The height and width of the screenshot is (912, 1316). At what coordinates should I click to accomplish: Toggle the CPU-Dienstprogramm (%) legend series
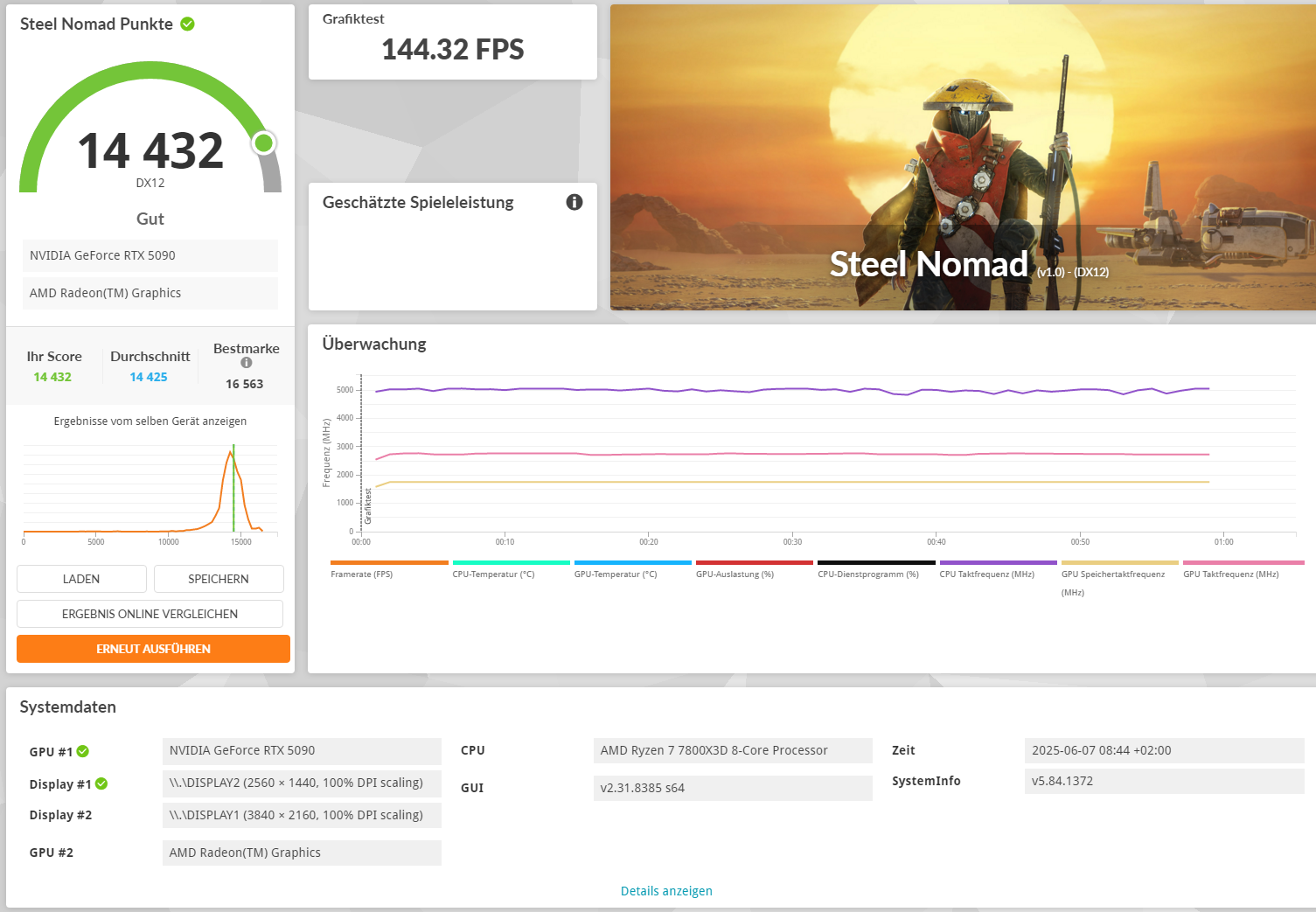click(876, 569)
